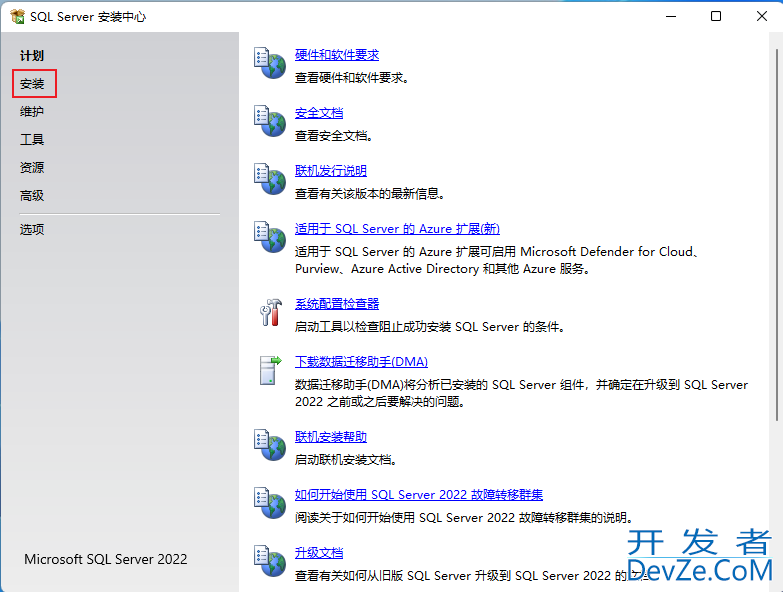Click the SQL Server 安装中心 window title
The image size is (783, 592).
(x=88, y=17)
